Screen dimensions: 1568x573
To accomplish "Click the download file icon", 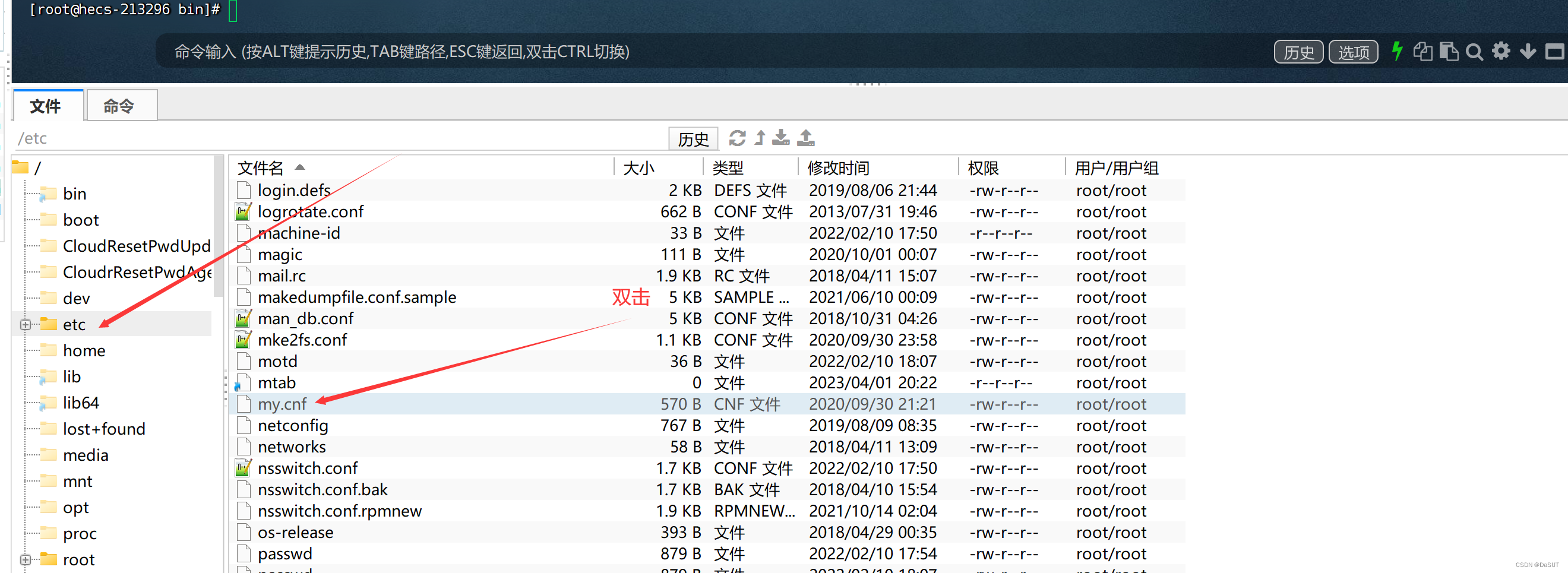I will coord(781,138).
